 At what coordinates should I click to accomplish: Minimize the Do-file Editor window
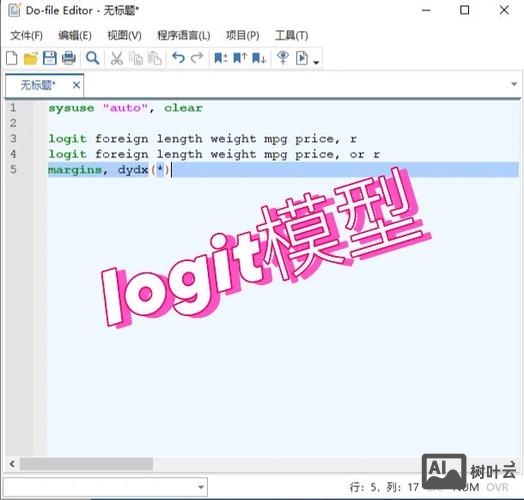[x=426, y=10]
